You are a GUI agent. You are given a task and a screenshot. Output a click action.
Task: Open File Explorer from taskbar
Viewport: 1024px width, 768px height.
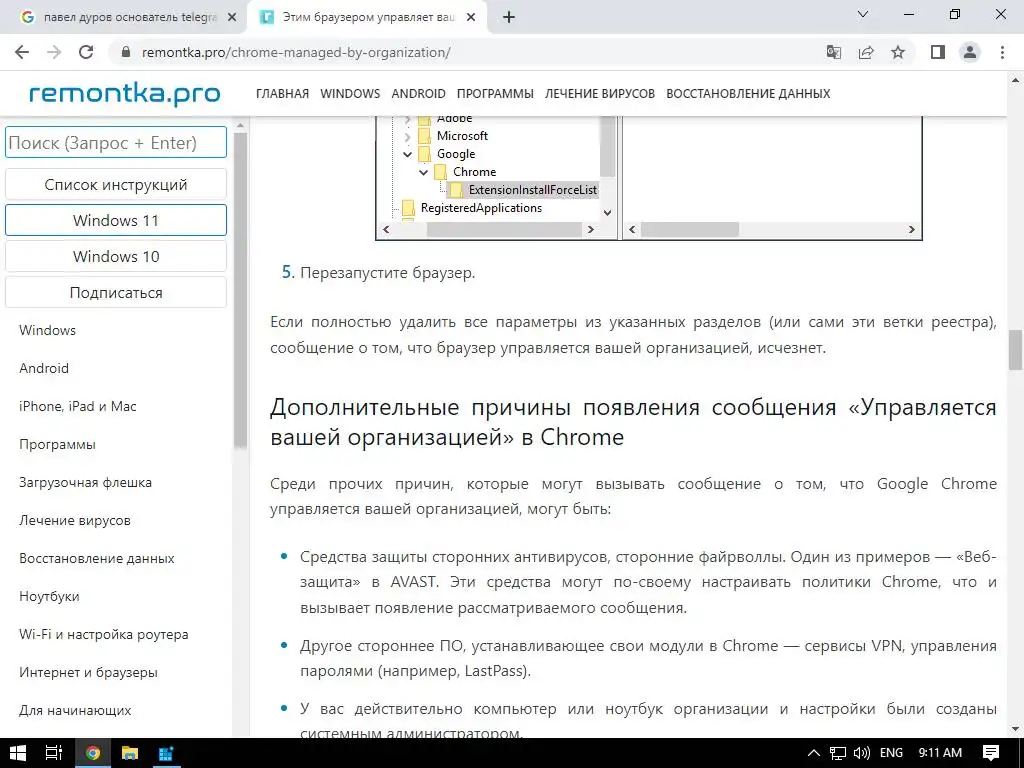click(129, 753)
